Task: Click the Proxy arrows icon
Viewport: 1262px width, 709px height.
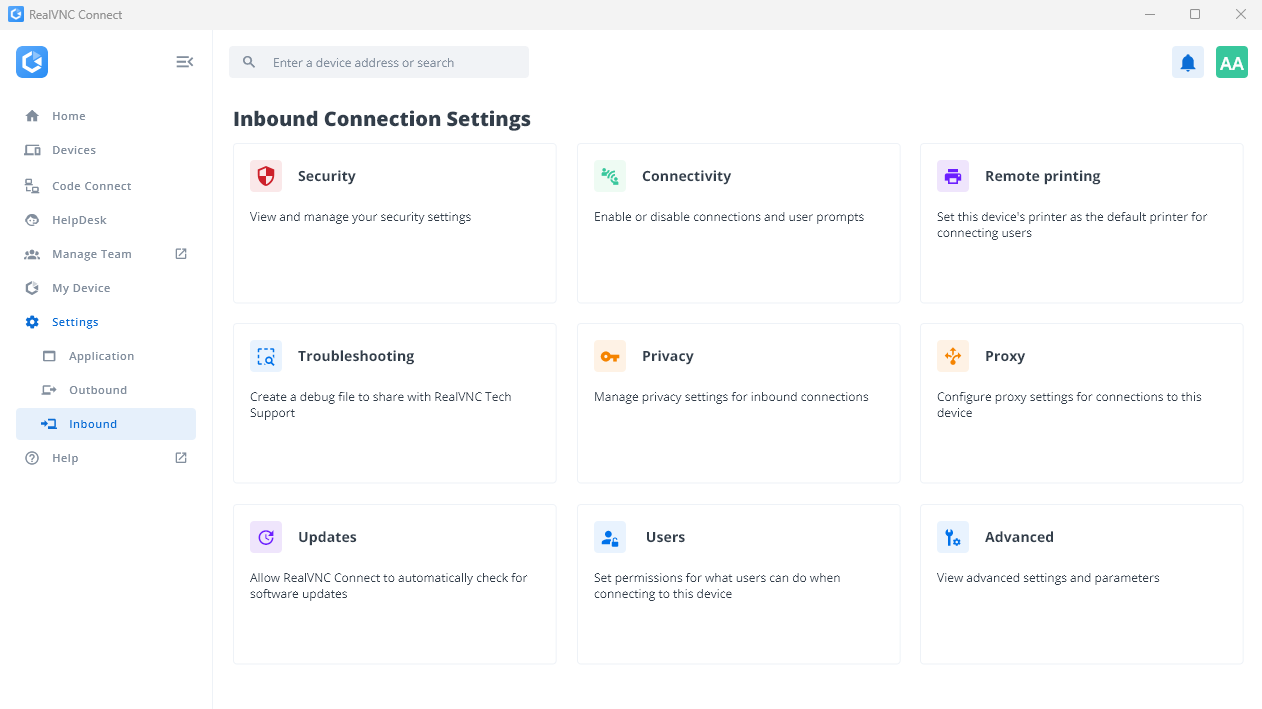Action: (x=953, y=356)
